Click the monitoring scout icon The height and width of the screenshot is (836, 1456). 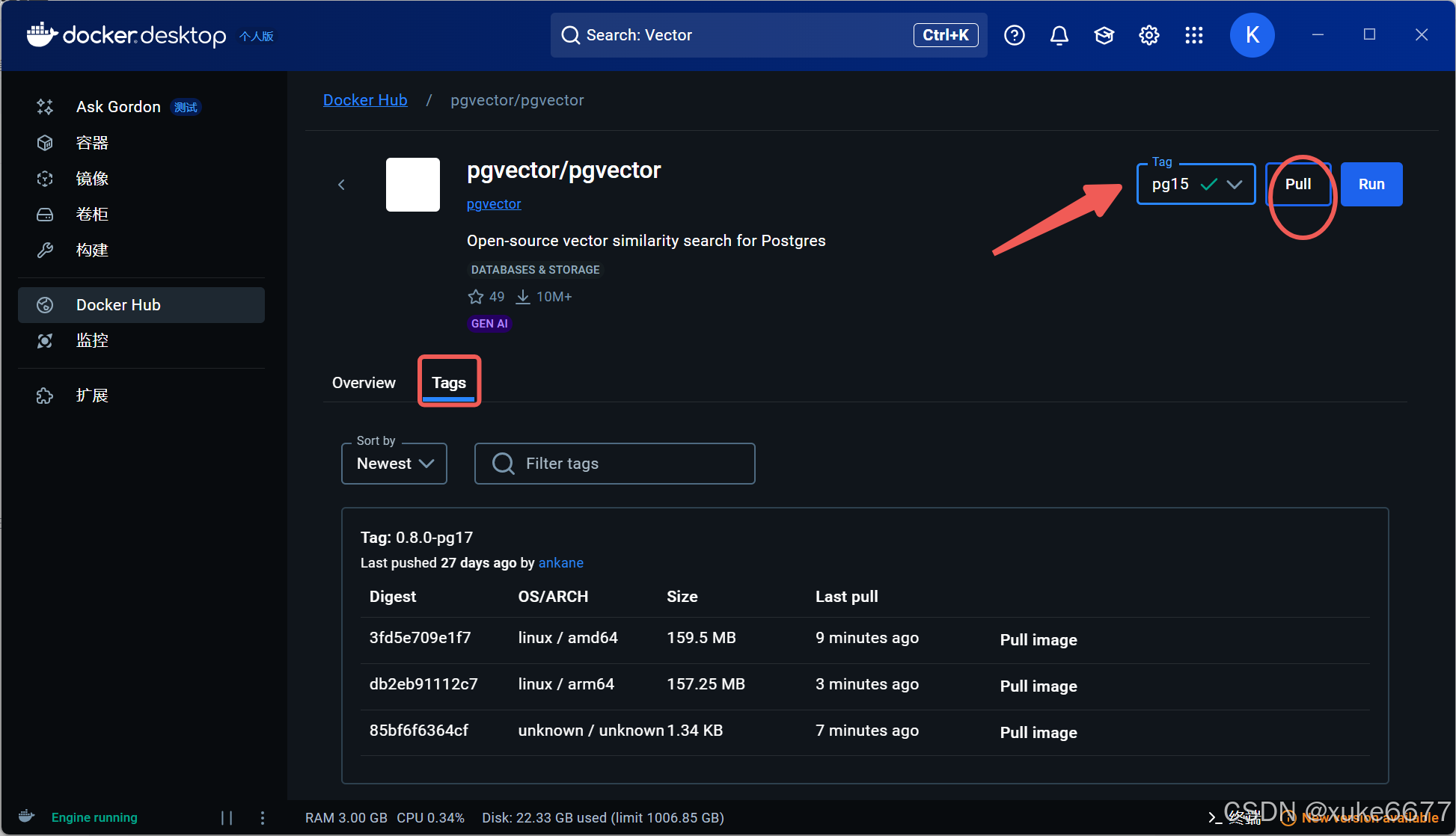[x=45, y=341]
